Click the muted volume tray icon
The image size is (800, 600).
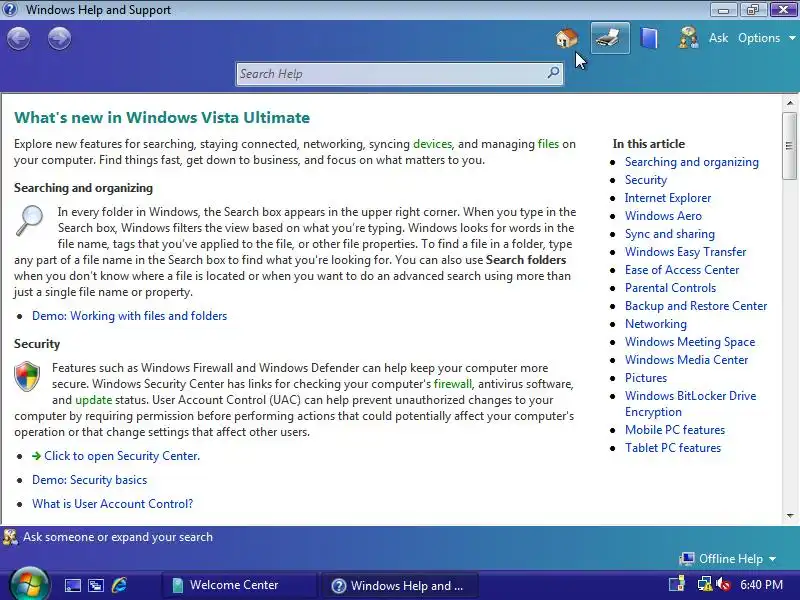[723, 584]
